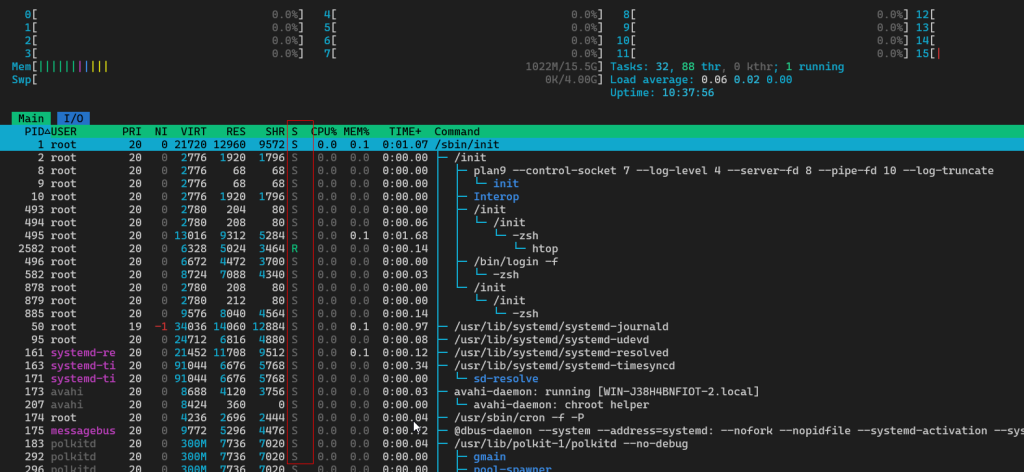Select the sd-resolve thread entry
The width and height of the screenshot is (1024, 472).
[506, 379]
